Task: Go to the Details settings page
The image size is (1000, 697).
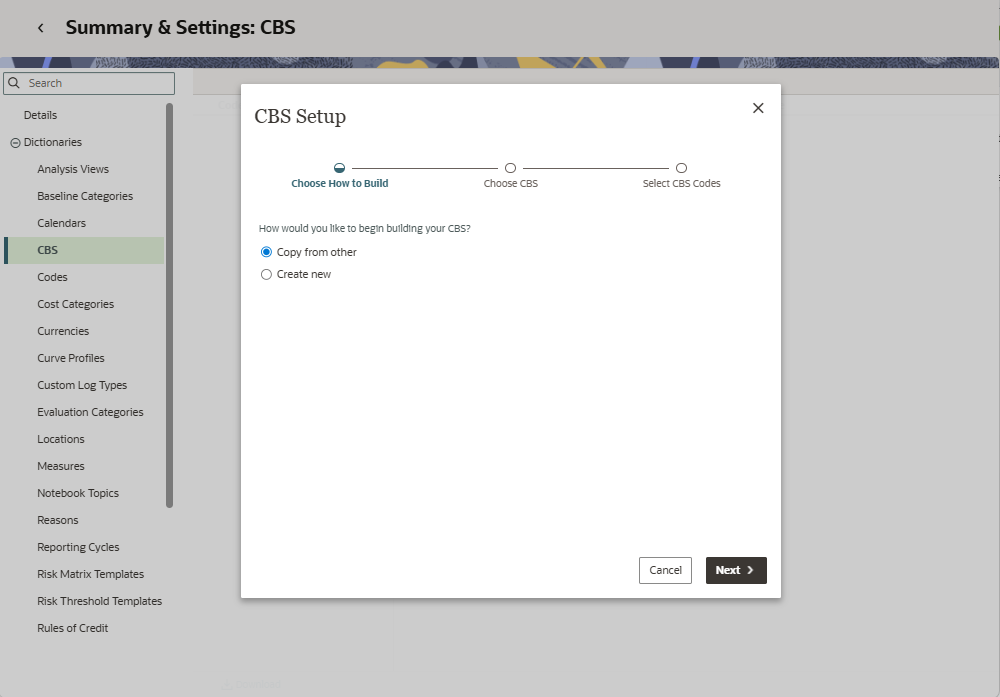Action: [x=41, y=115]
